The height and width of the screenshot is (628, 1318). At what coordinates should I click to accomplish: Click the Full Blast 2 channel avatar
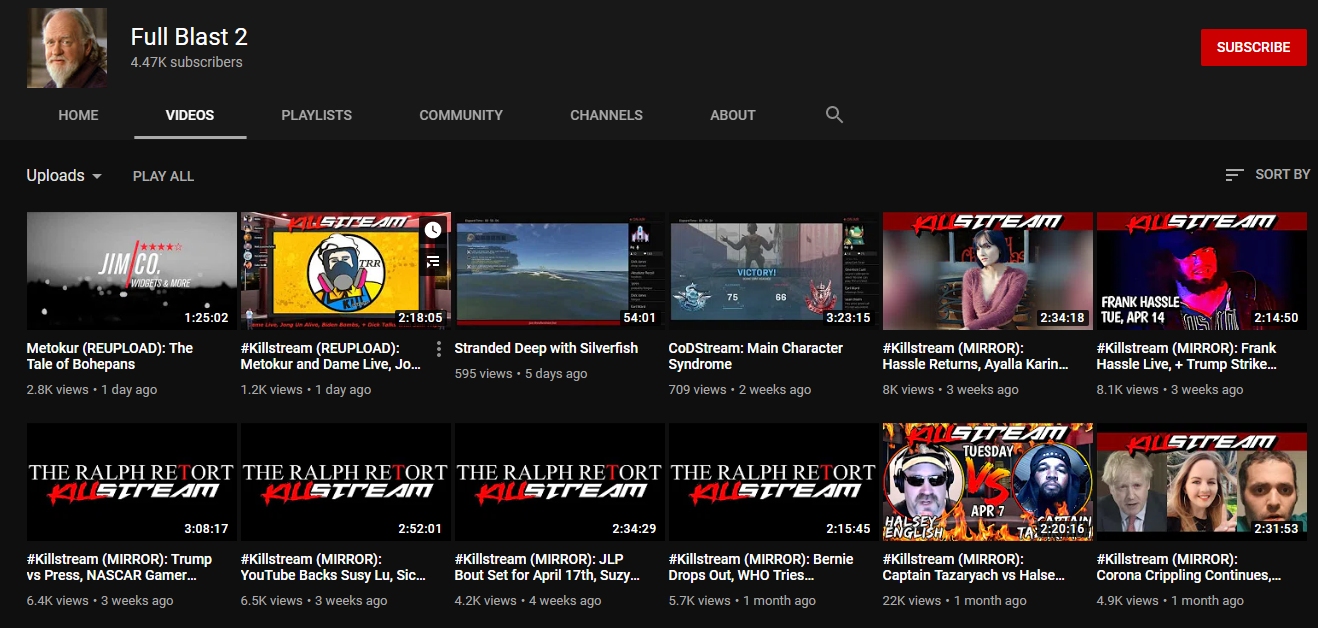[x=67, y=48]
